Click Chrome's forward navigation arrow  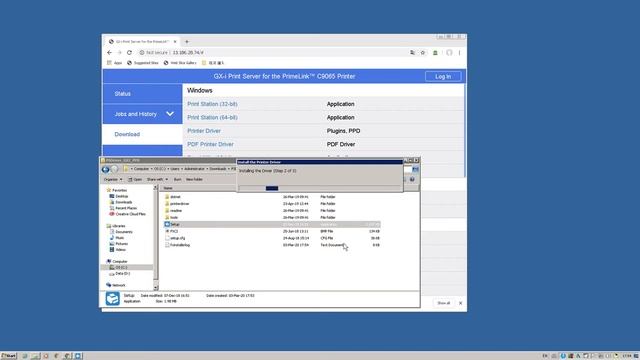coord(119,53)
